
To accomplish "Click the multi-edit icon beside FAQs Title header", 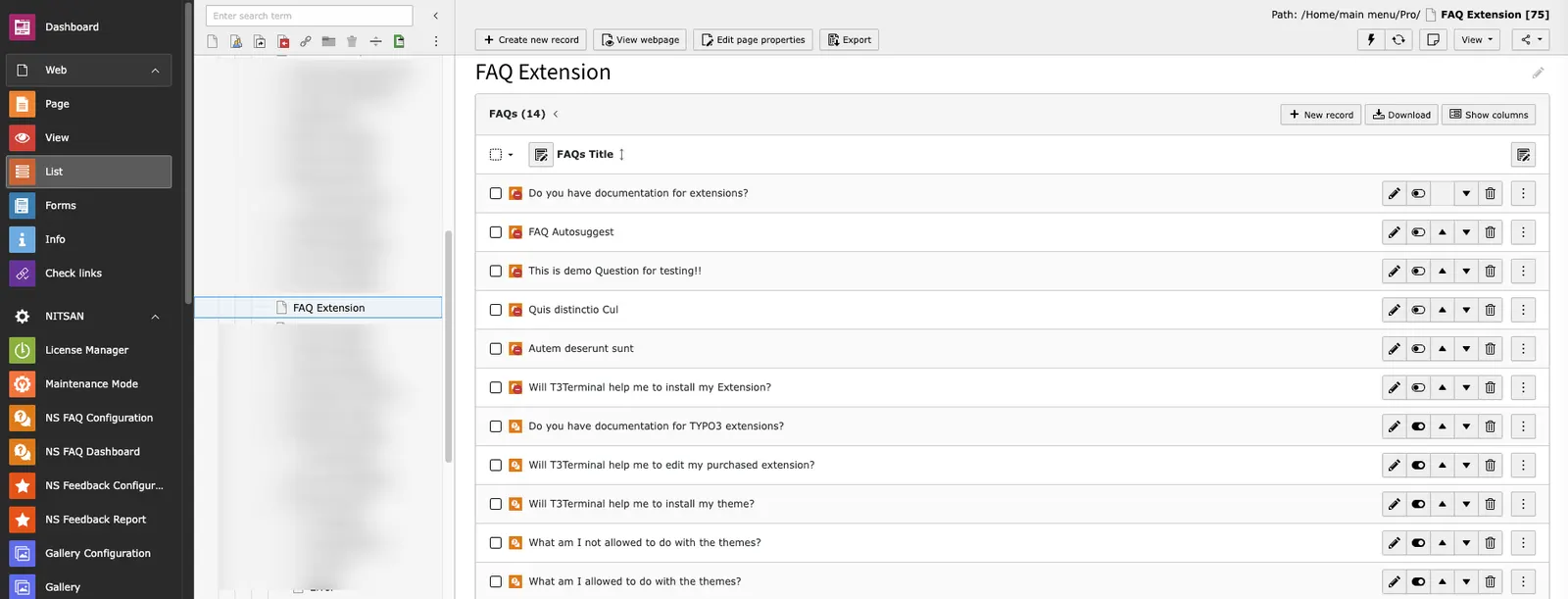I will (541, 155).
